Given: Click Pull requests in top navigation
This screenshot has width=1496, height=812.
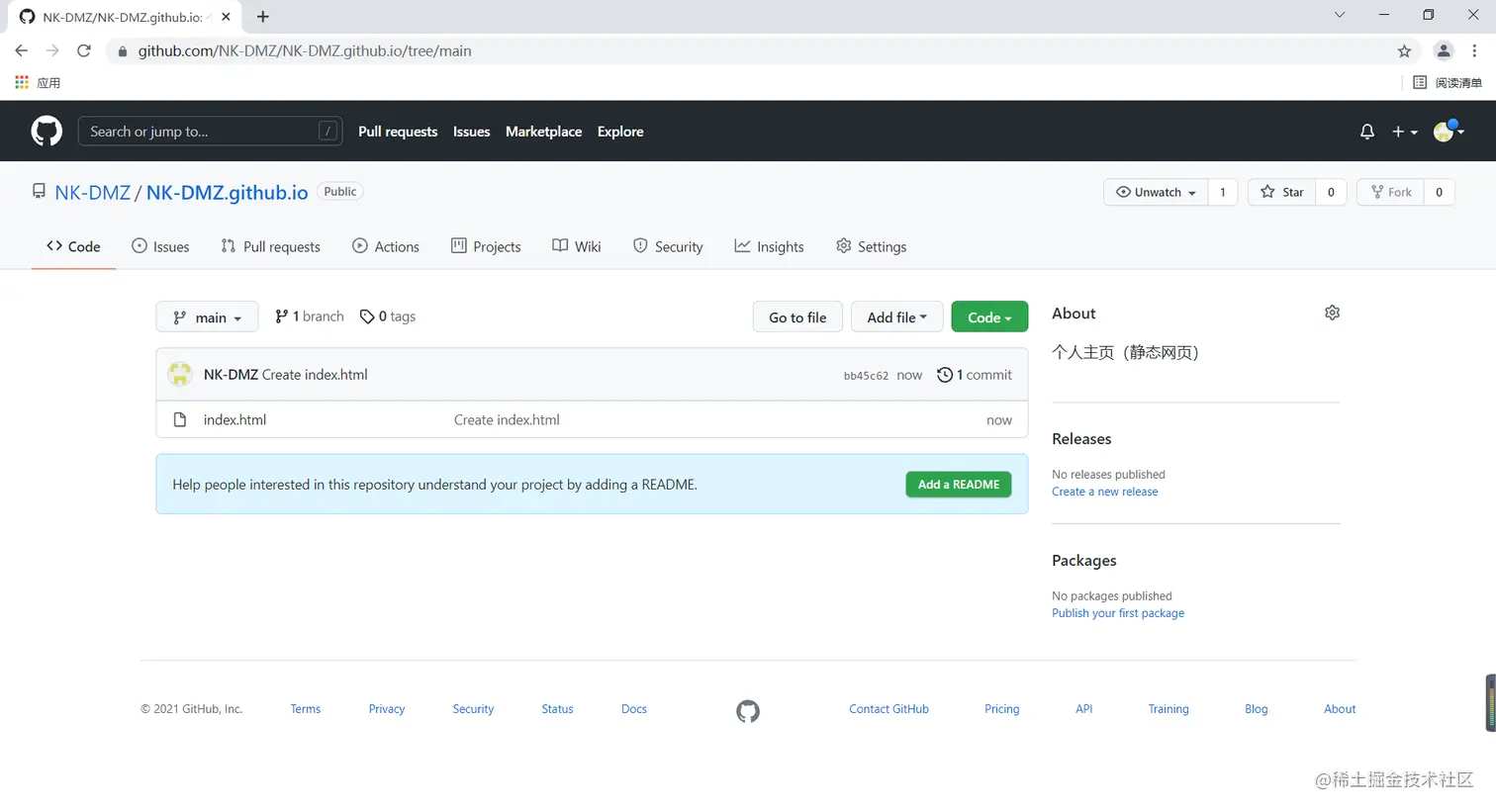Looking at the screenshot, I should point(398,132).
